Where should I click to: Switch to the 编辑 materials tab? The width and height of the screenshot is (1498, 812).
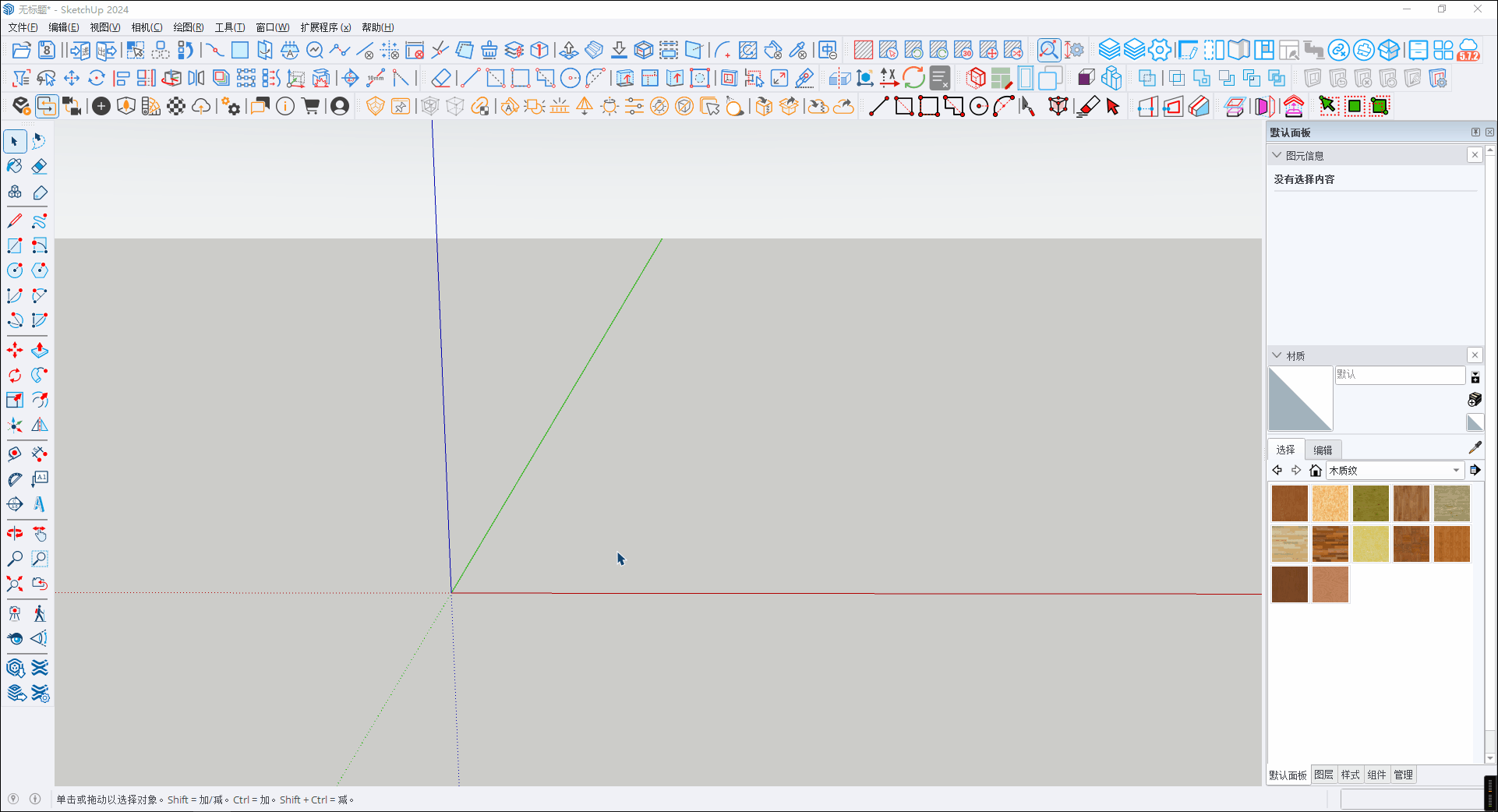tap(1323, 450)
